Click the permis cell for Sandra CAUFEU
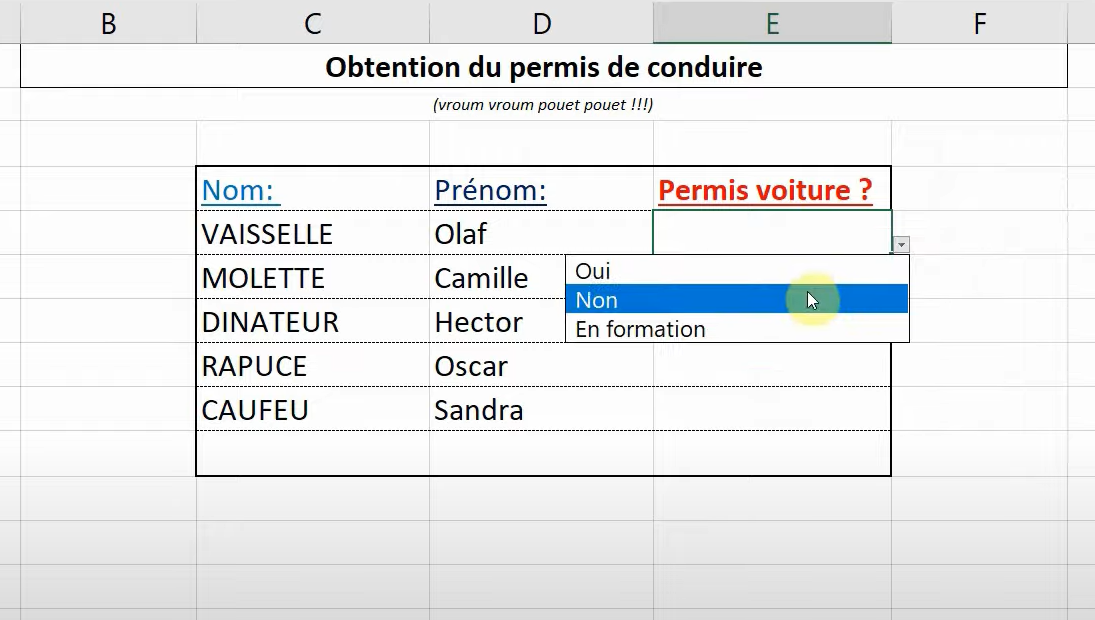The width and height of the screenshot is (1095, 620). 771,410
